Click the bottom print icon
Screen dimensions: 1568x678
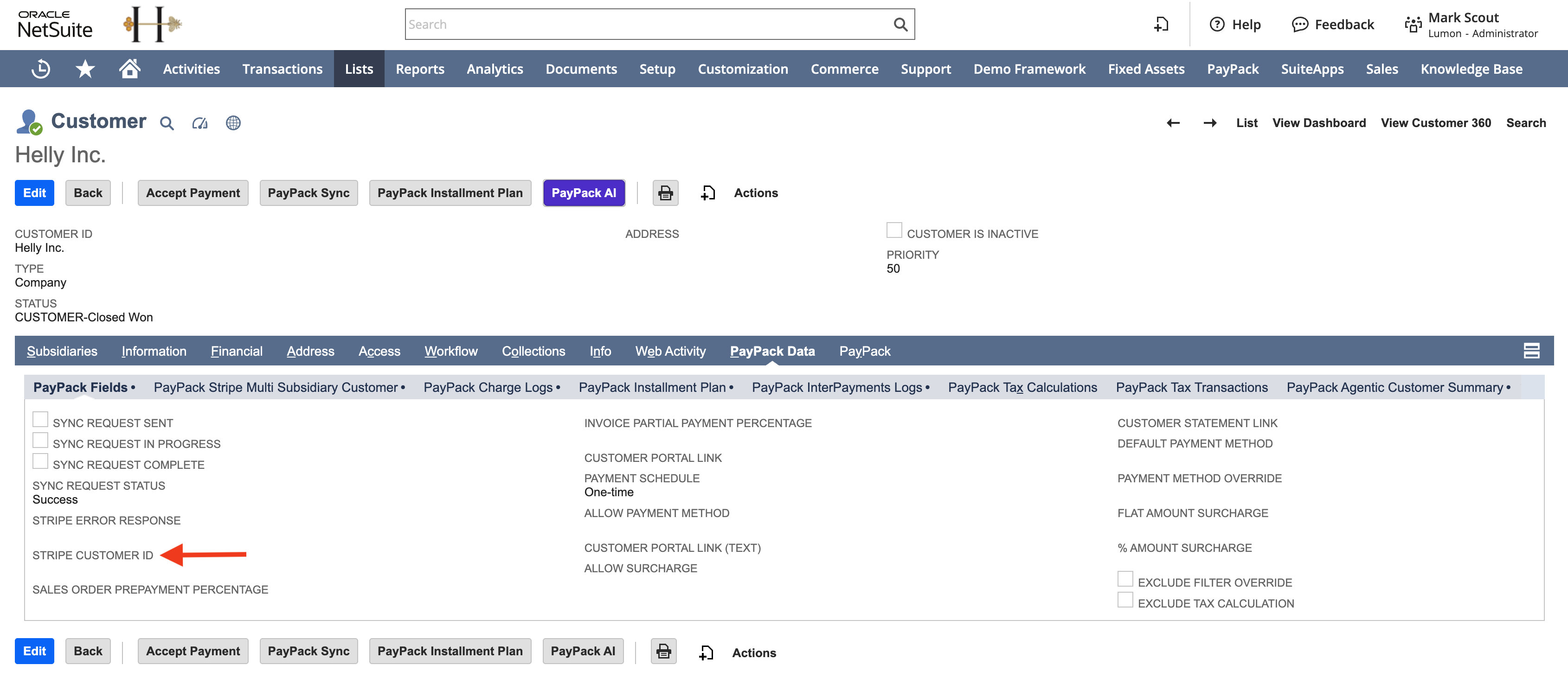pyautogui.click(x=663, y=651)
